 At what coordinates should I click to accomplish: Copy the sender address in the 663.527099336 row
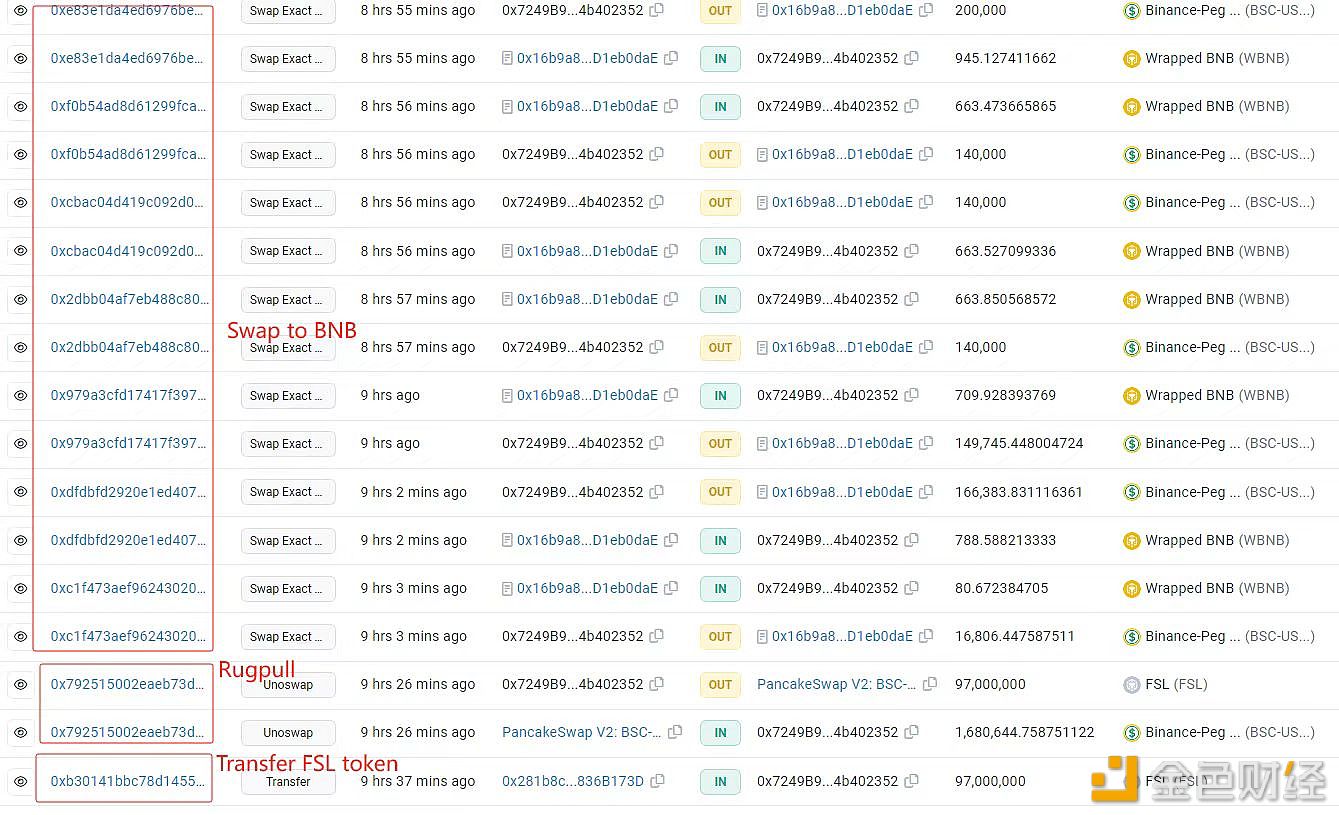point(671,251)
